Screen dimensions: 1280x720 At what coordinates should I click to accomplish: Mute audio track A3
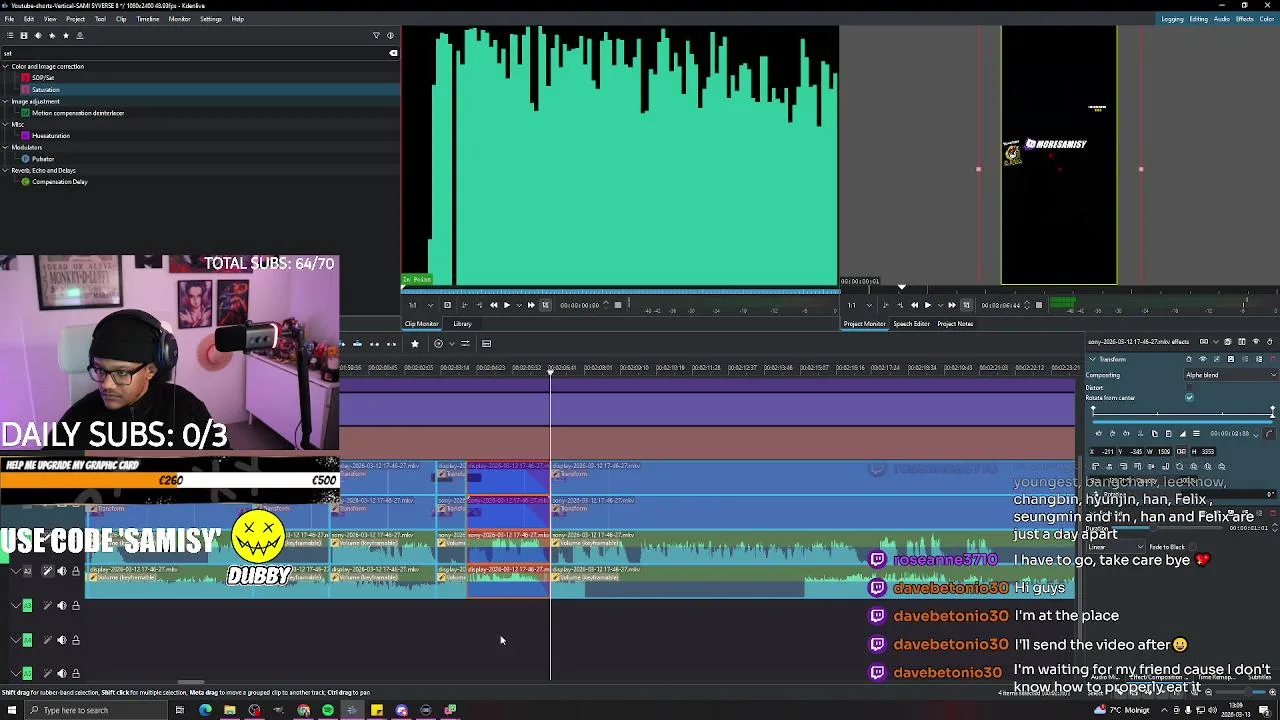click(61, 605)
